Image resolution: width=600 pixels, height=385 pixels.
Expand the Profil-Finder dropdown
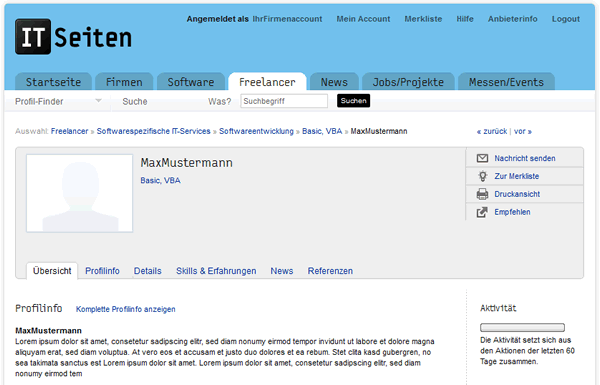[x=58, y=101]
